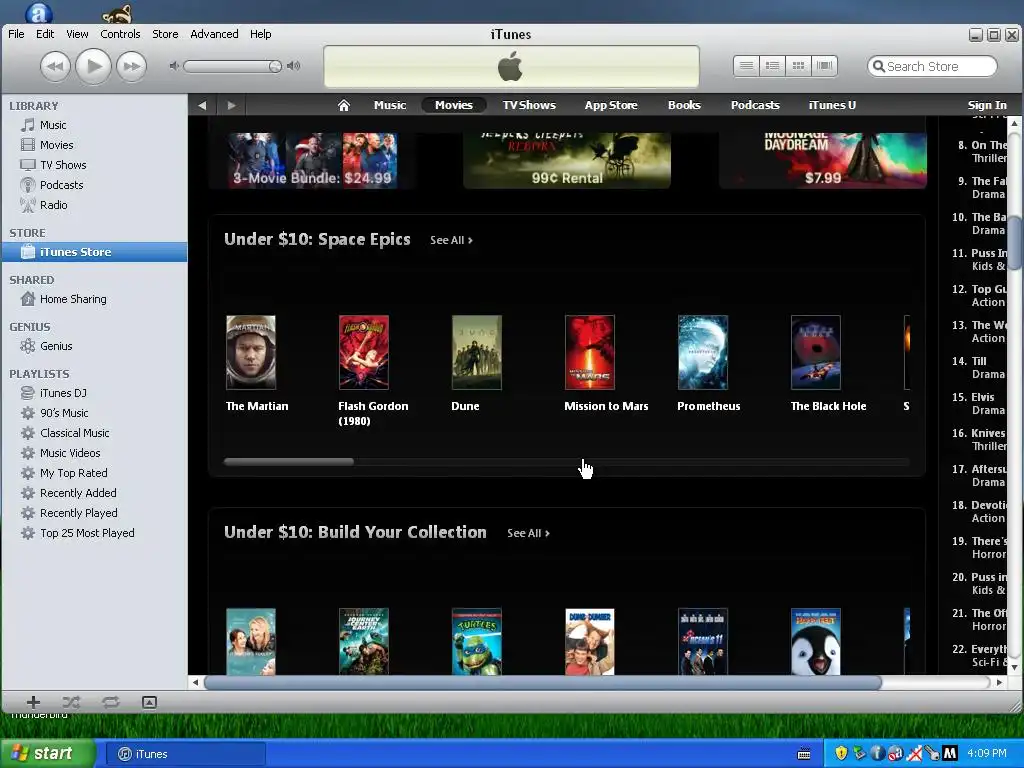Viewport: 1024px width, 768px height.
Task: Switch to grid view icon
Action: coord(798,65)
